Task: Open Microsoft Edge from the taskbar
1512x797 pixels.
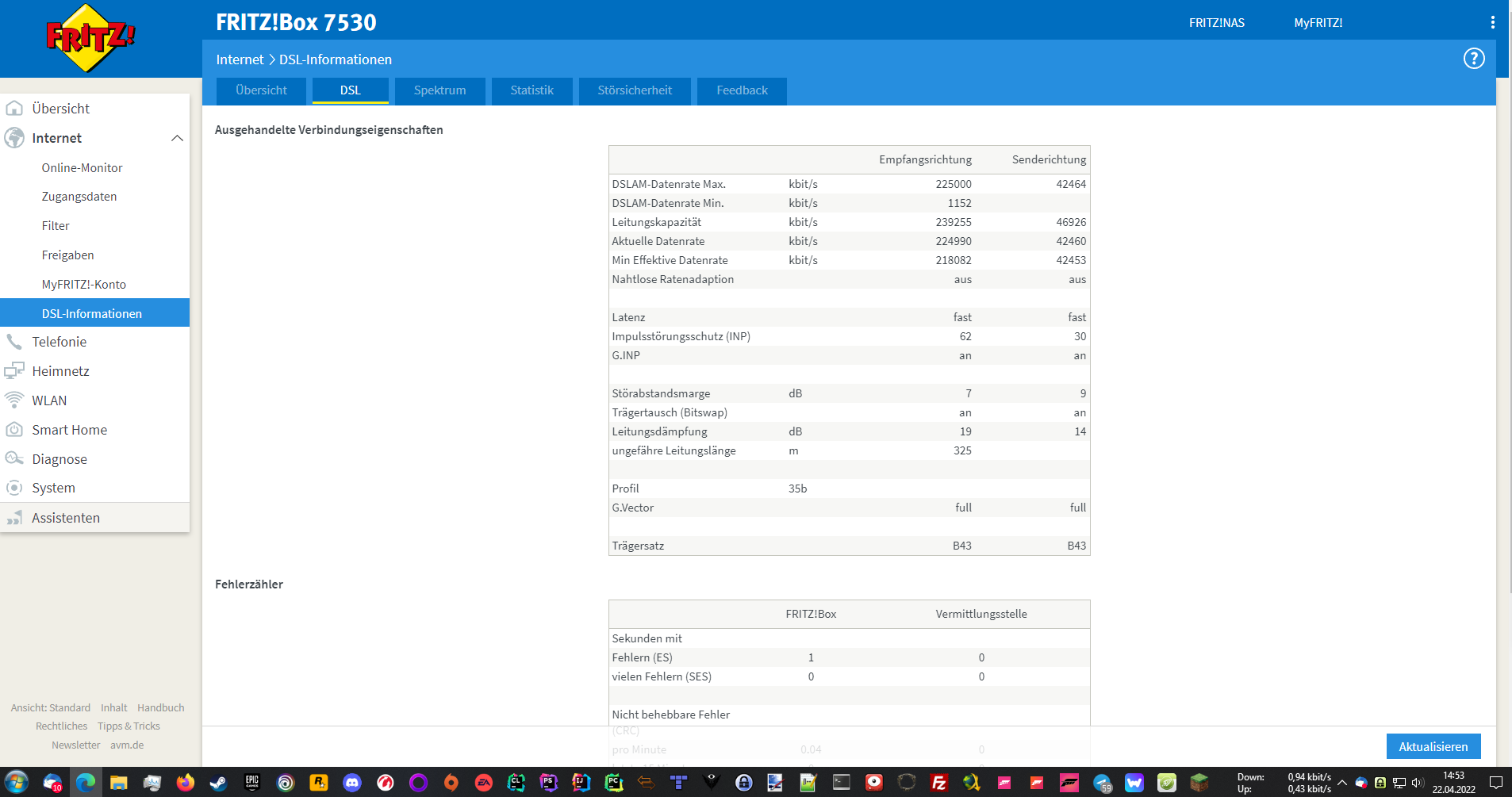Action: tap(86, 783)
